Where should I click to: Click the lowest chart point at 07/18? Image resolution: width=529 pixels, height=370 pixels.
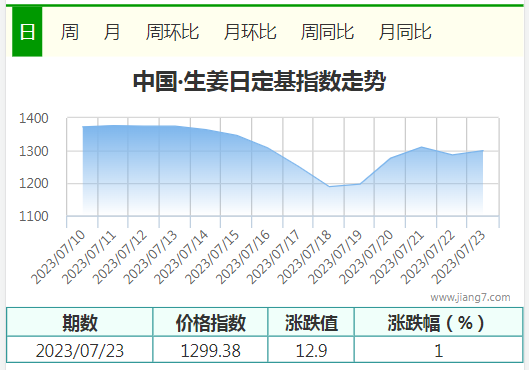click(329, 187)
